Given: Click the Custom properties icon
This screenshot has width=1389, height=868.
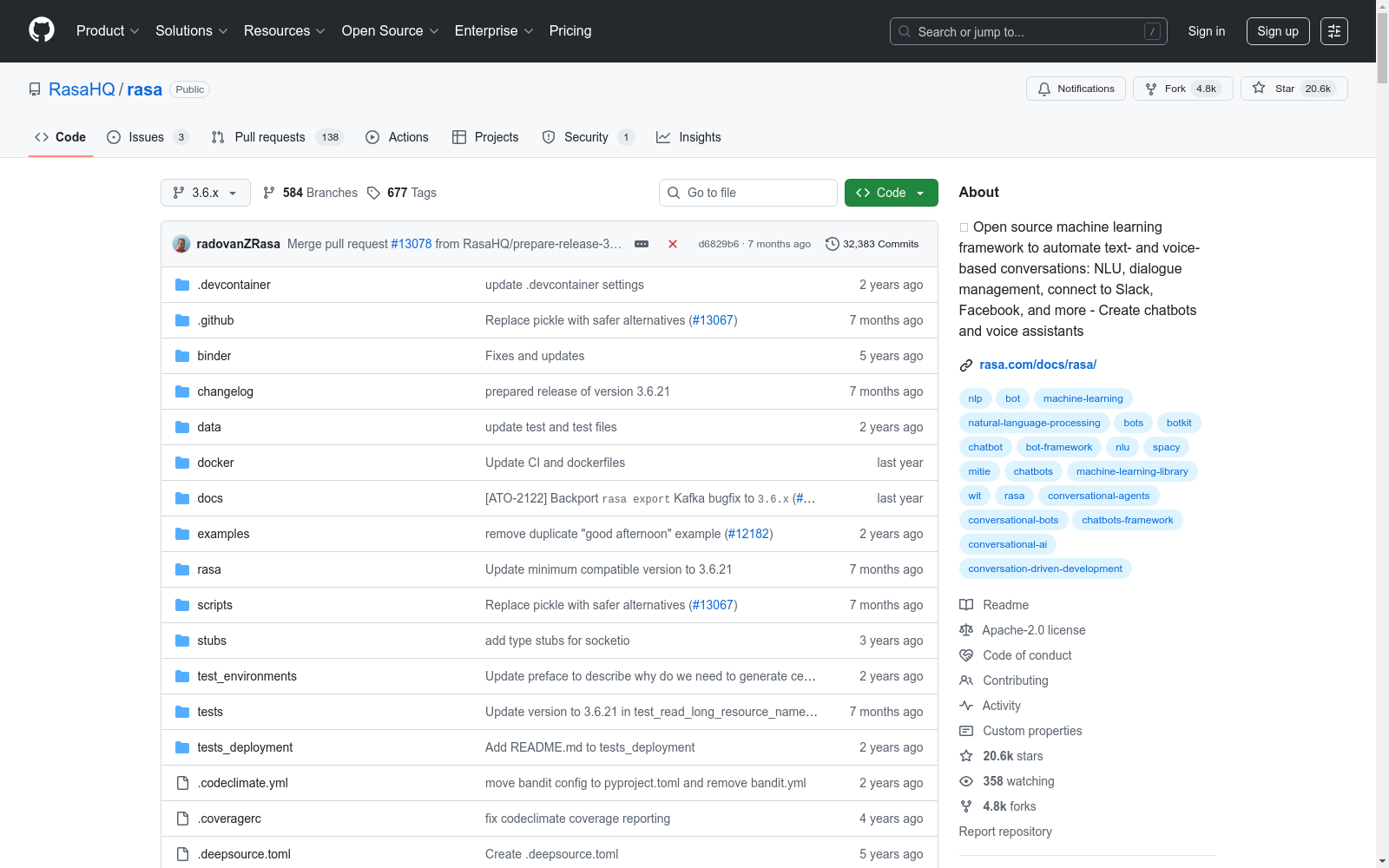Looking at the screenshot, I should 966,731.
